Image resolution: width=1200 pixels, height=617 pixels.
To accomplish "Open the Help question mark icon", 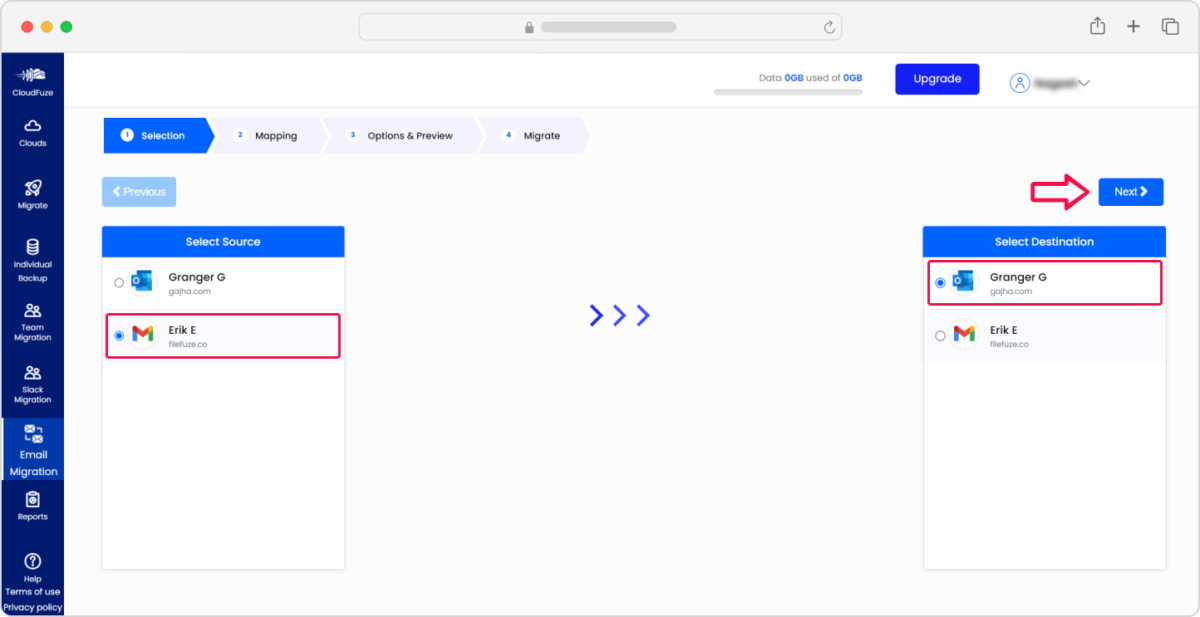I will coord(32,561).
